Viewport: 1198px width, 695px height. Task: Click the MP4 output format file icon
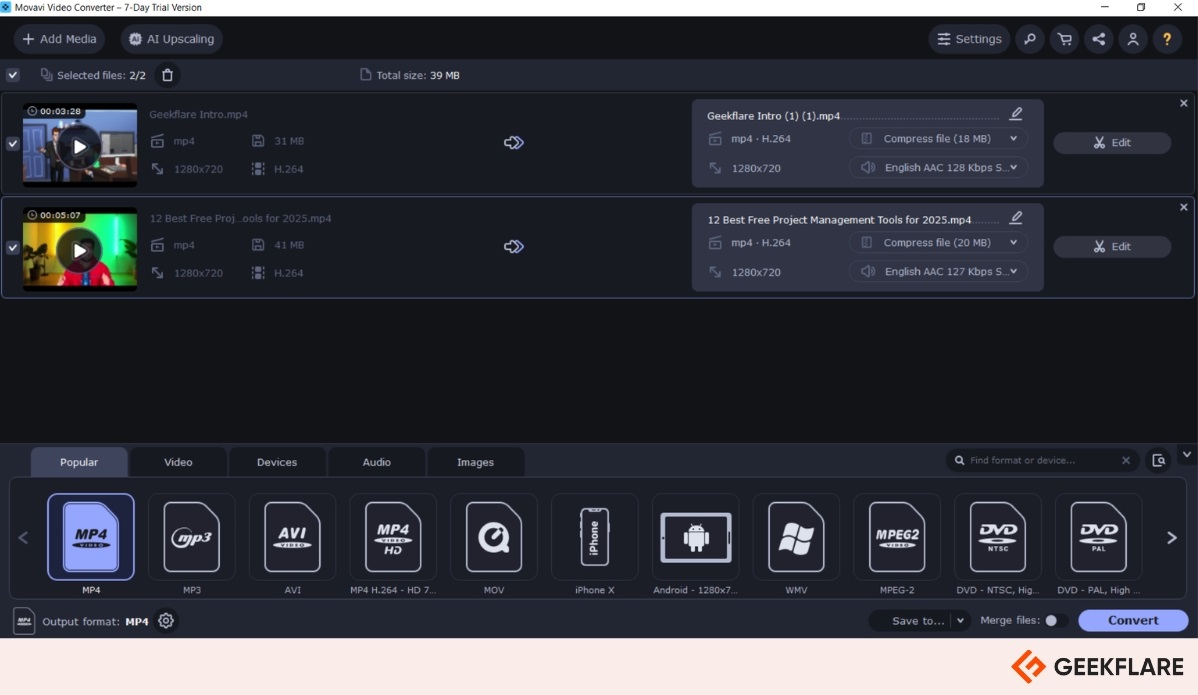(x=24, y=621)
